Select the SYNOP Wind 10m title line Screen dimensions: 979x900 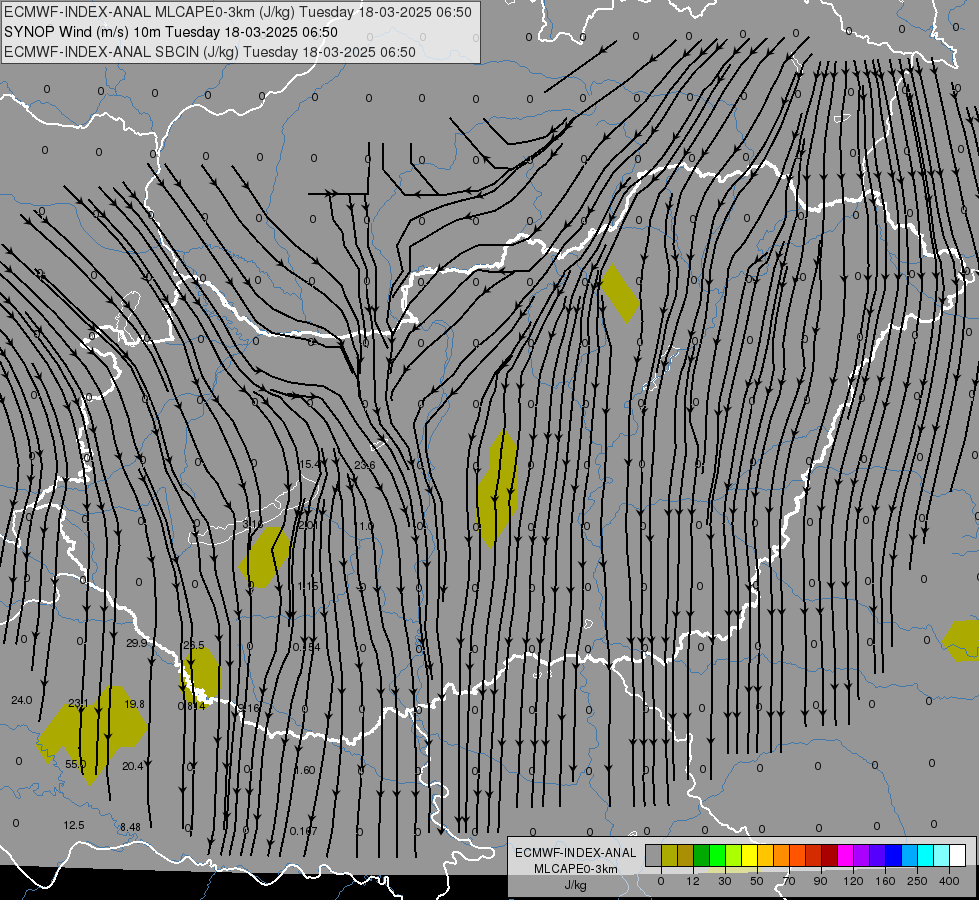(x=170, y=32)
